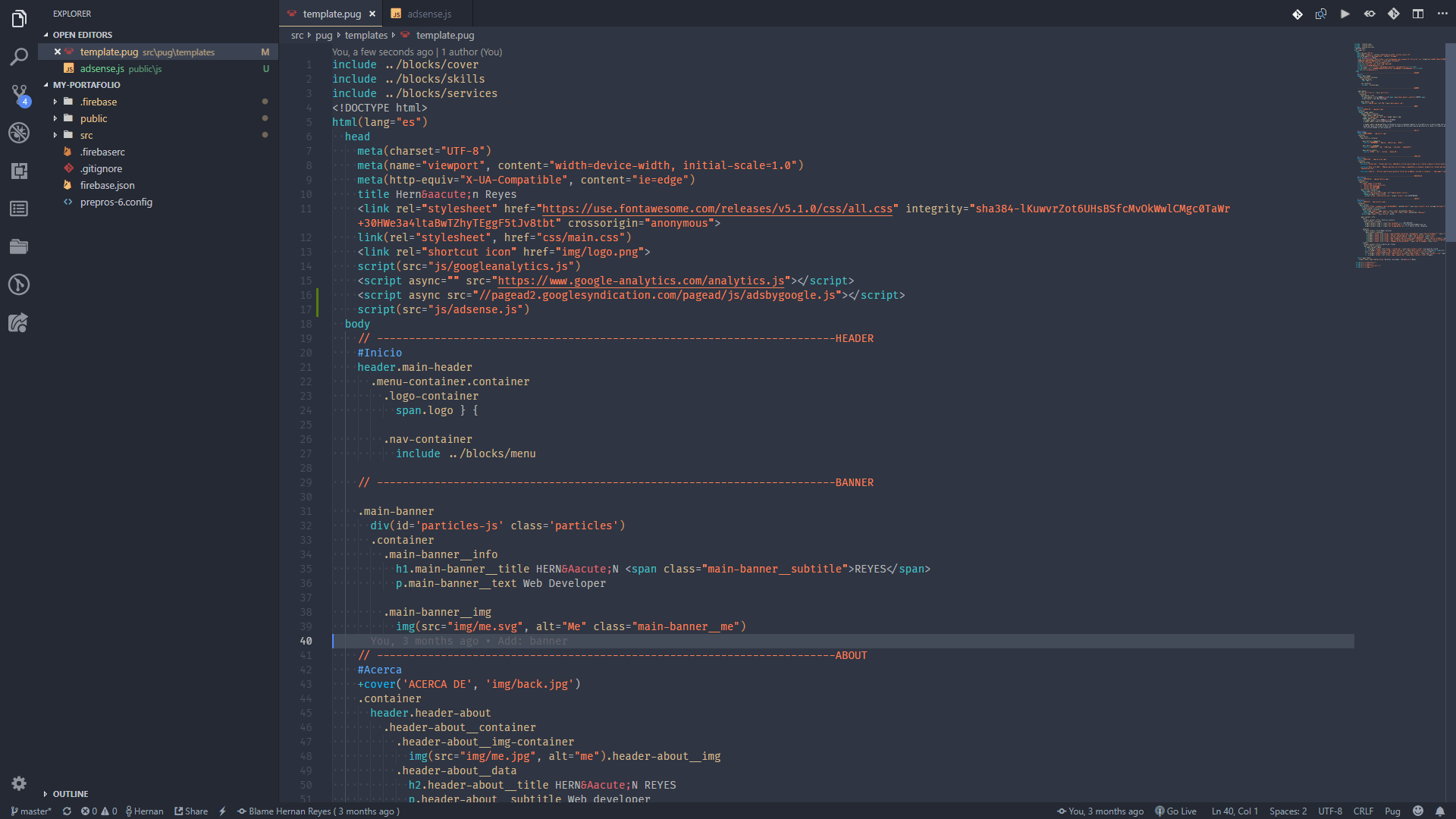Open the Search view in activity bar

[19, 57]
